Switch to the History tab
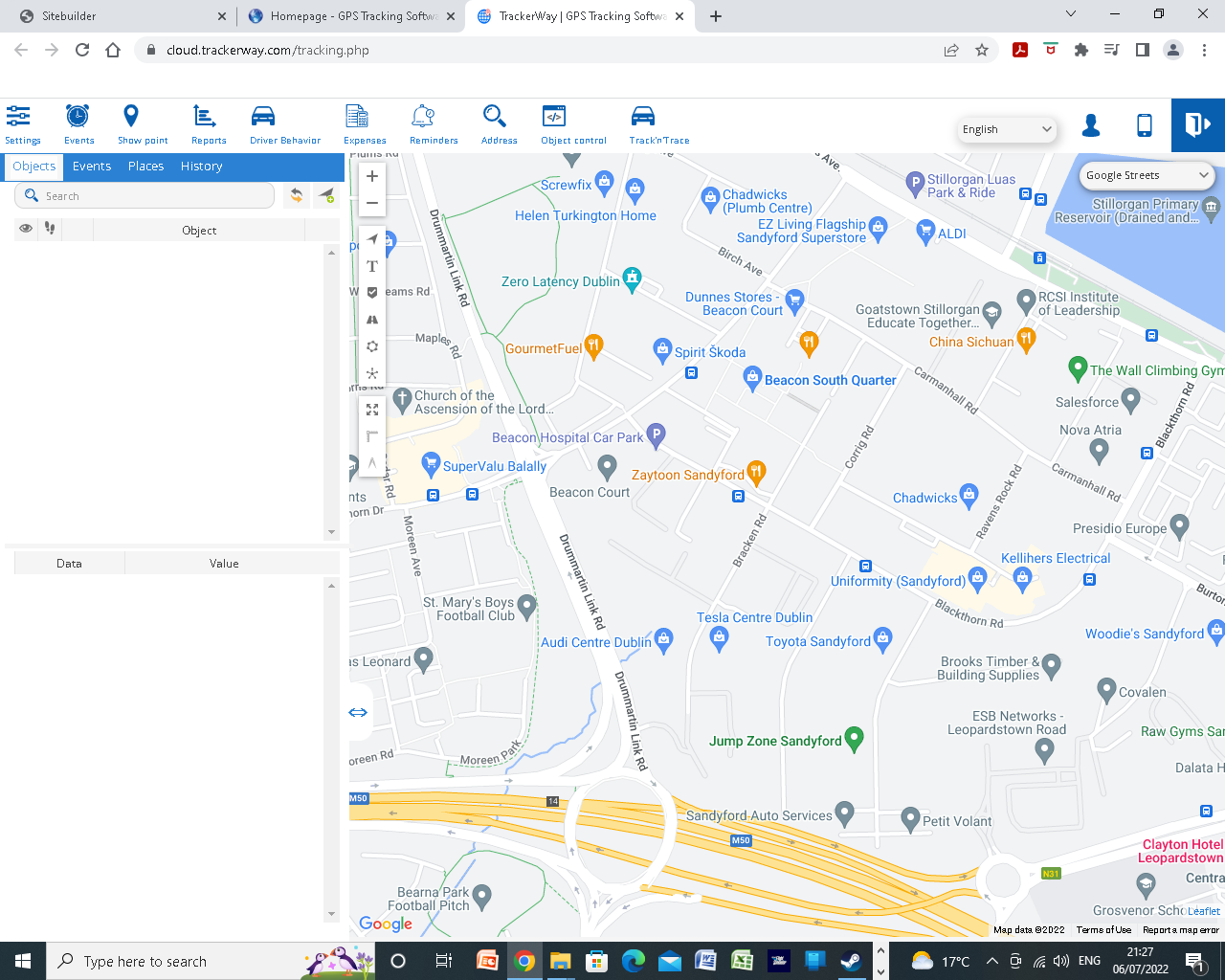The height and width of the screenshot is (980, 1225). (x=201, y=166)
